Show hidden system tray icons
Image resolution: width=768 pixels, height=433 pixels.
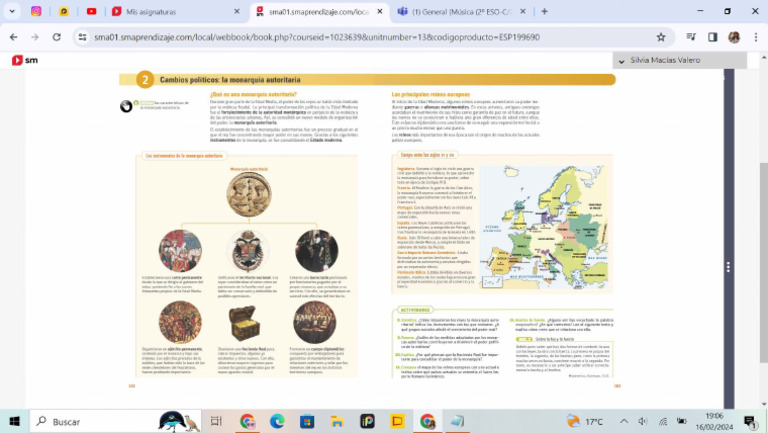(x=624, y=421)
